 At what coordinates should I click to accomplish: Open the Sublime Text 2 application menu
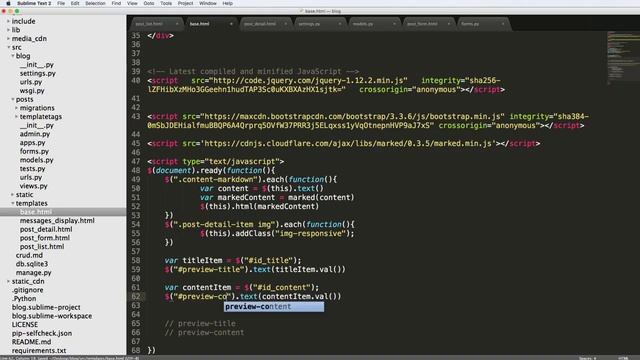[x=34, y=3]
